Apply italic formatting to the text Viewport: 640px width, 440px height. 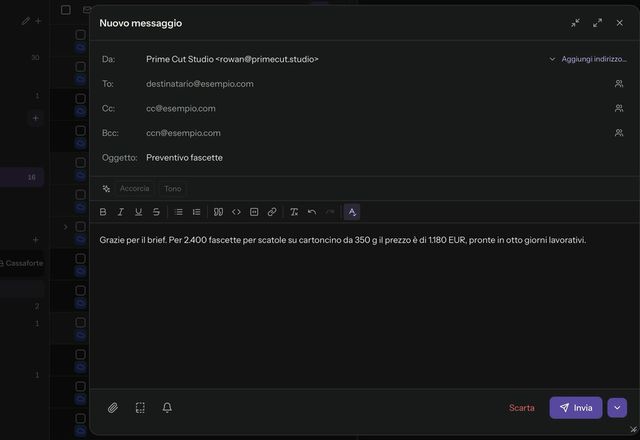121,212
